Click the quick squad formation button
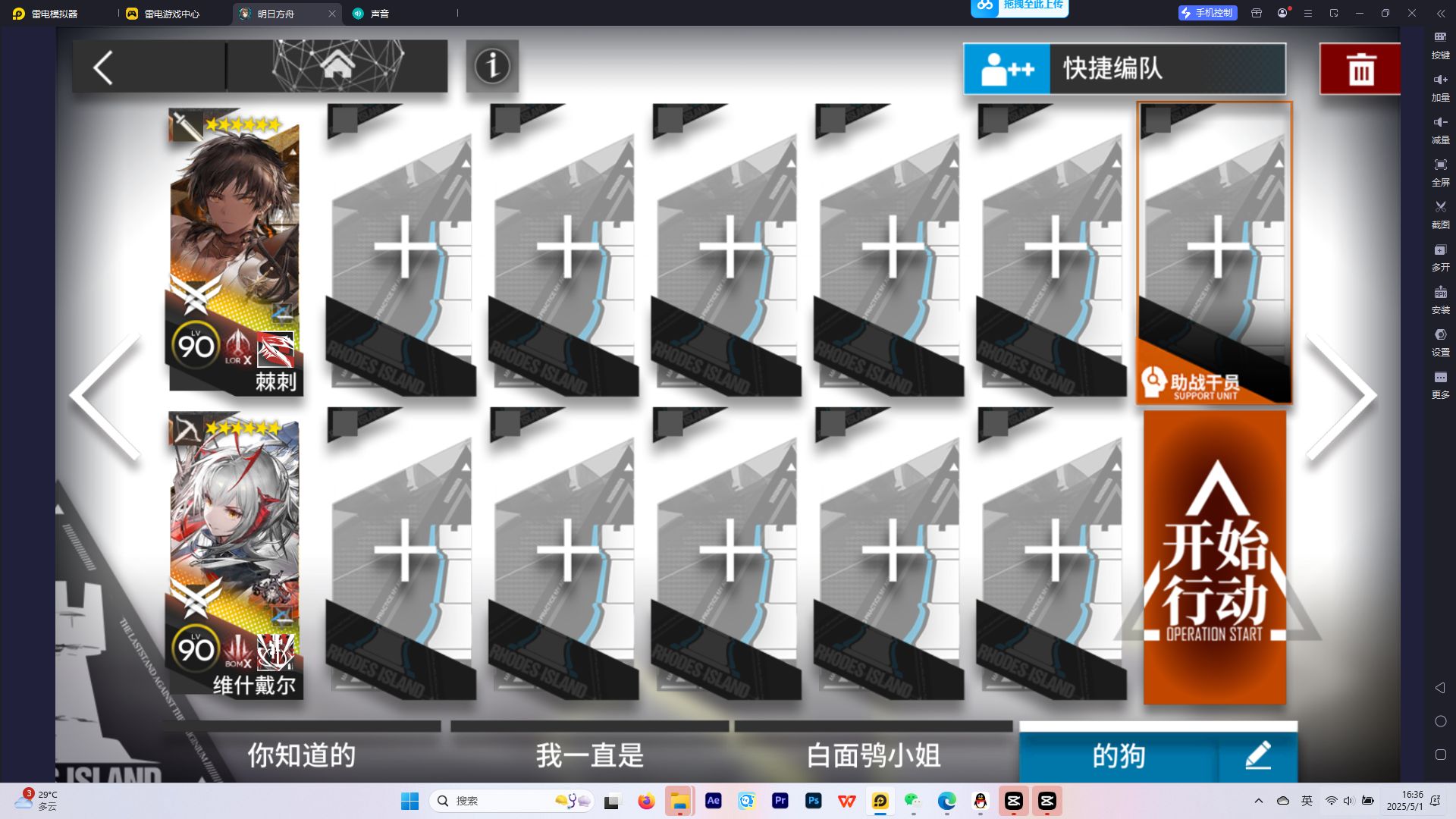 (1125, 68)
